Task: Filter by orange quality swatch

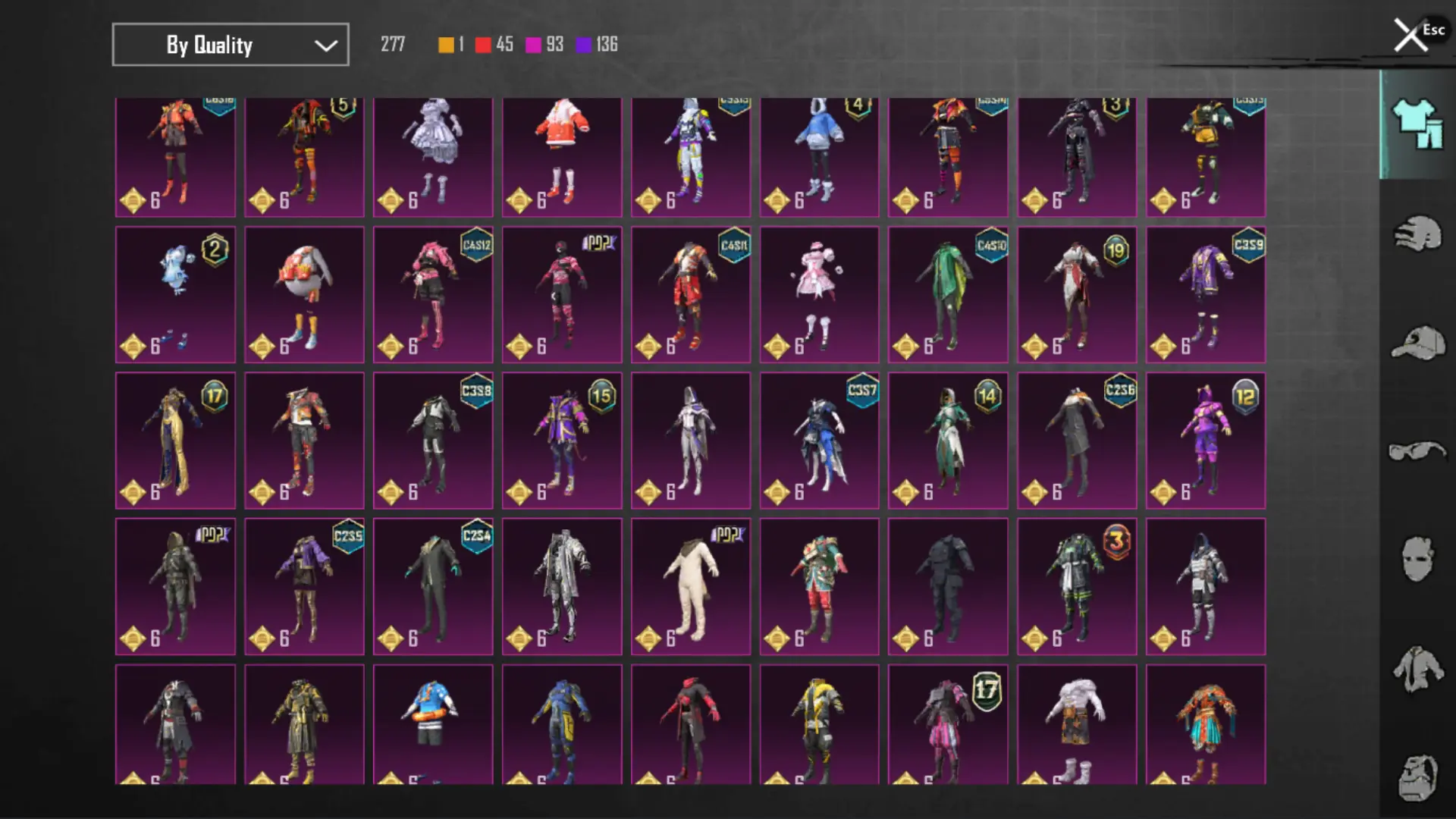Action: pos(447,45)
